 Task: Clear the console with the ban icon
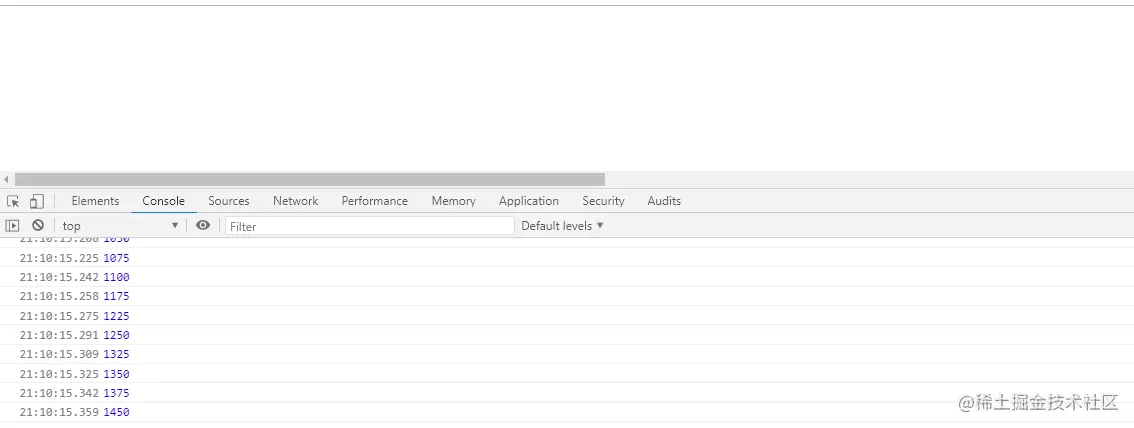click(x=38, y=226)
